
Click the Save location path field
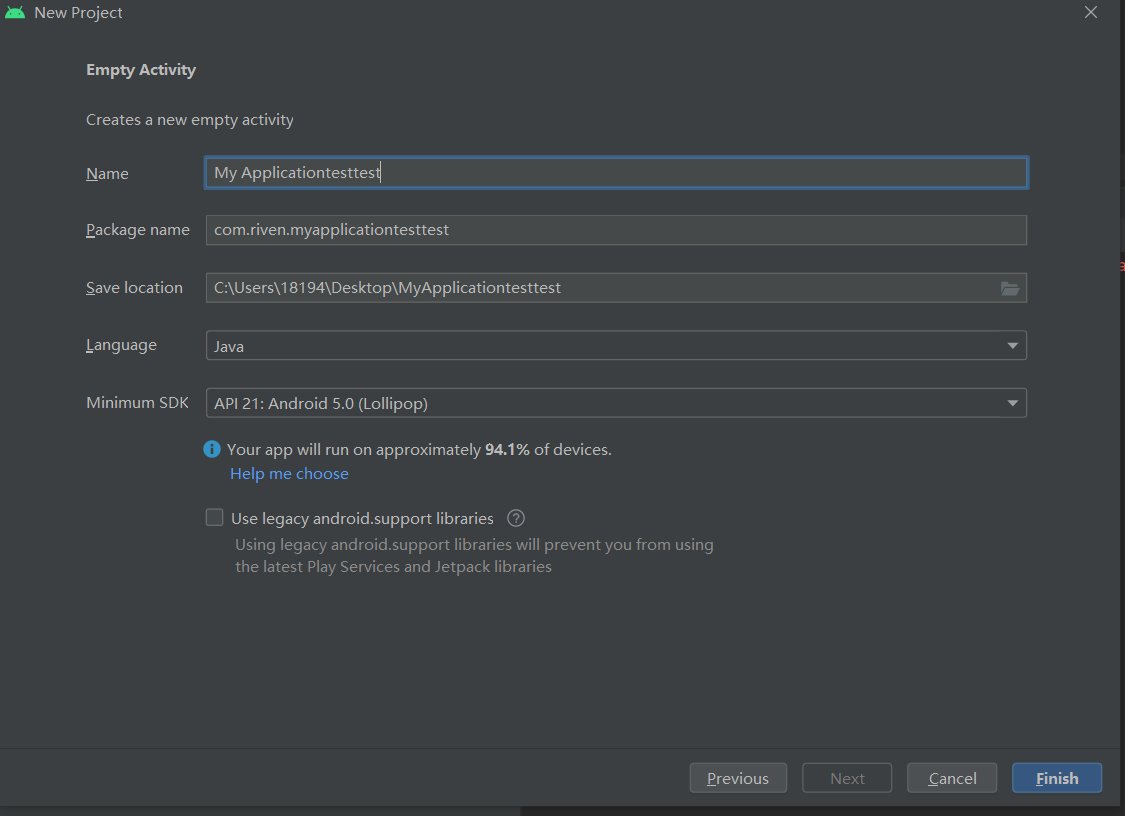(600, 288)
